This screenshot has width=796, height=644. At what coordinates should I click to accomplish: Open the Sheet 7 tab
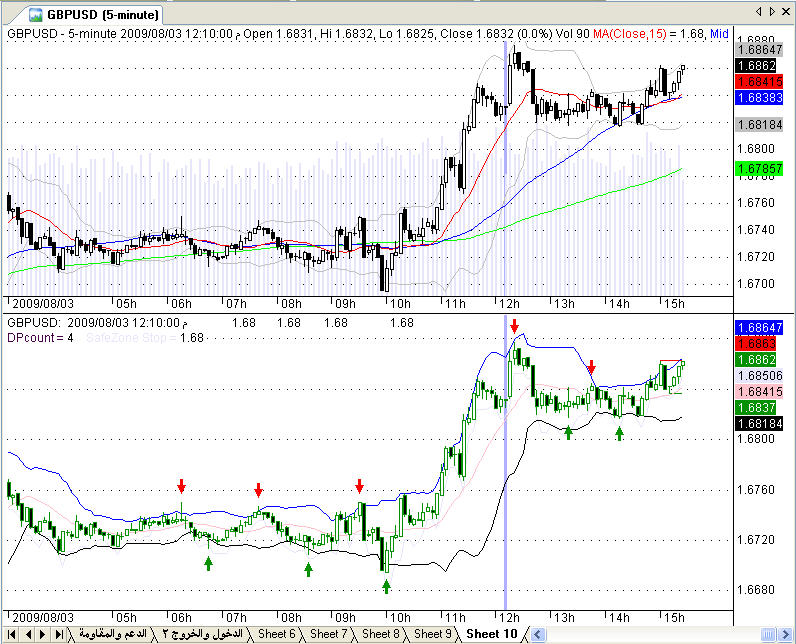(x=328, y=634)
